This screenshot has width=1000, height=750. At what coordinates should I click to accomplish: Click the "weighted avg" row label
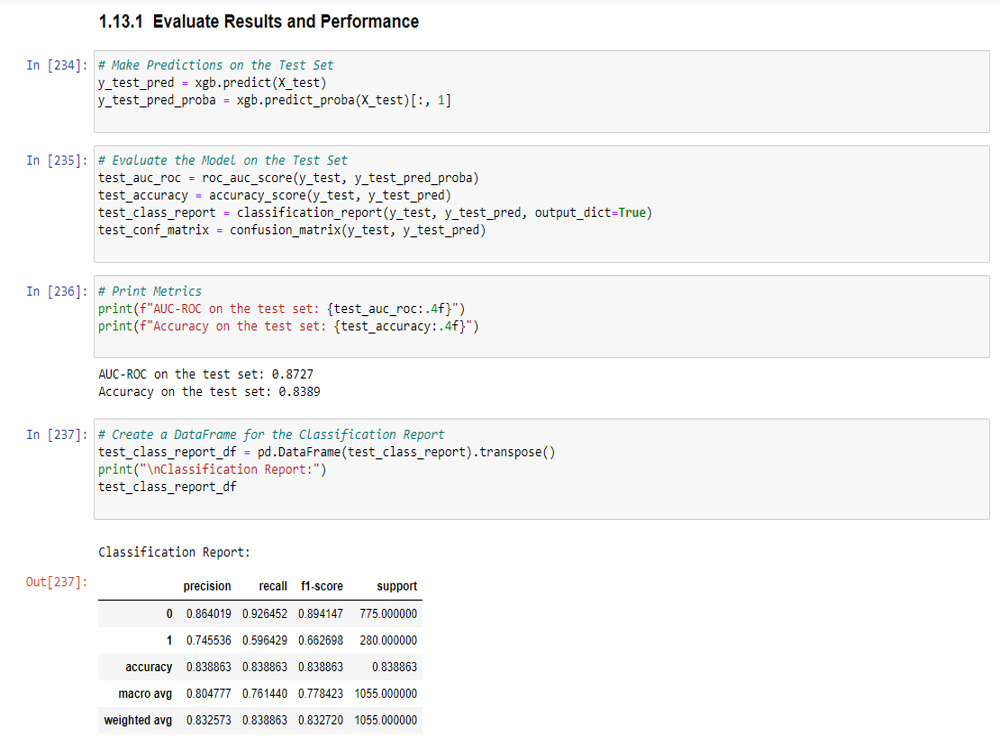click(138, 720)
